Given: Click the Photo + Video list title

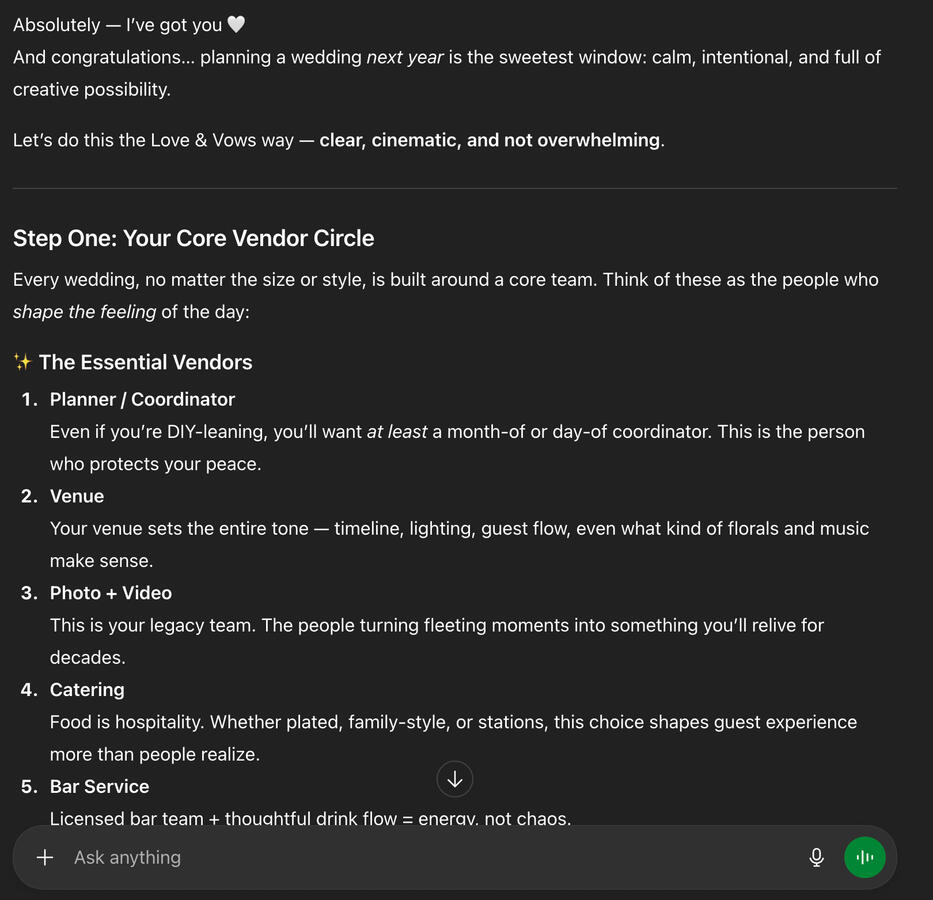Looking at the screenshot, I should 111,593.
